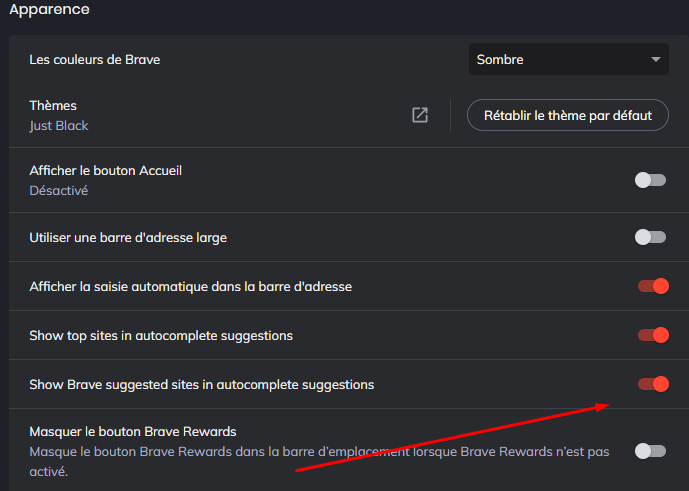Click the Brave Rewards description text
This screenshot has width=689, height=491.
(x=319, y=462)
